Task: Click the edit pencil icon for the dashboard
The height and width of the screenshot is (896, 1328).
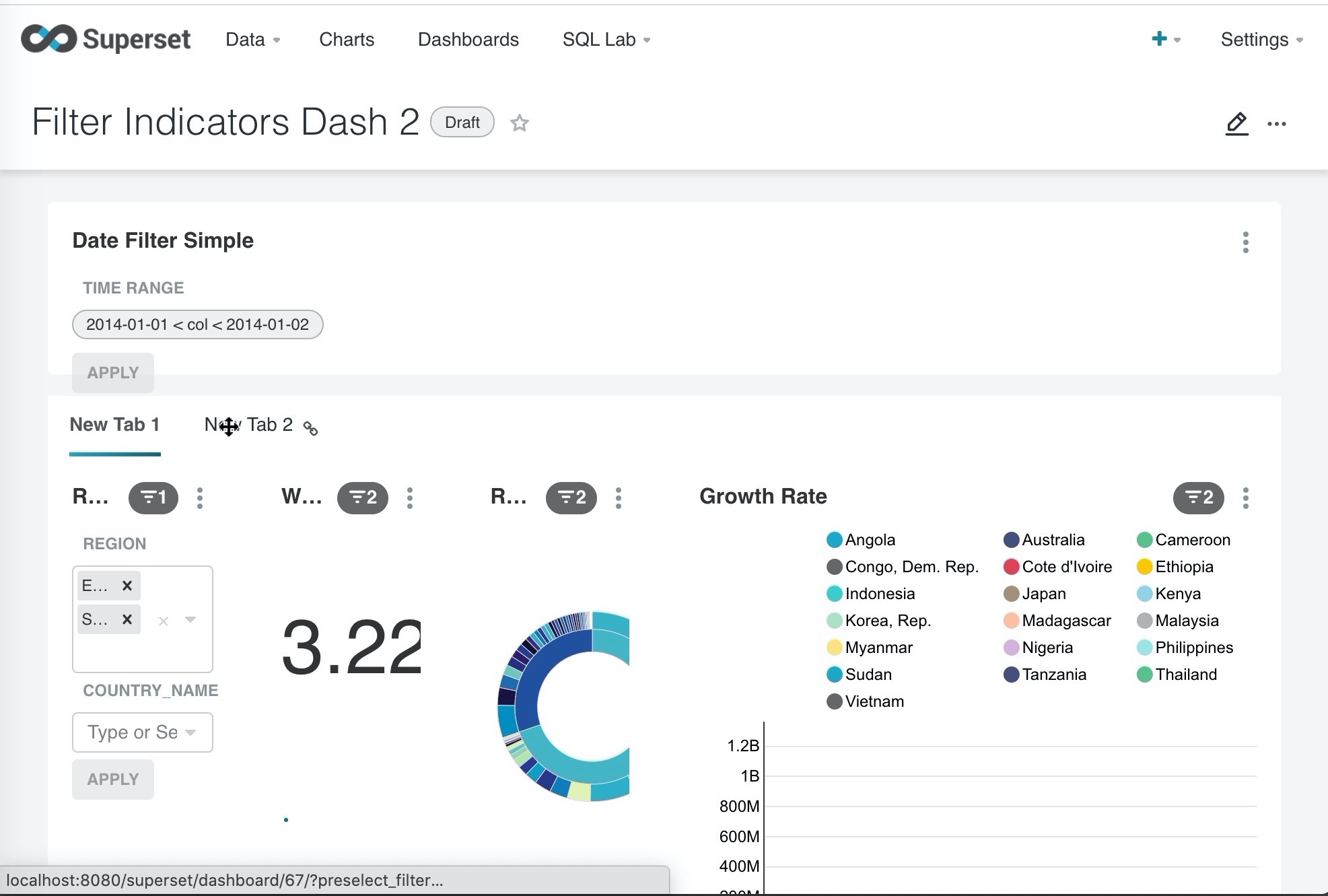Action: click(x=1236, y=123)
